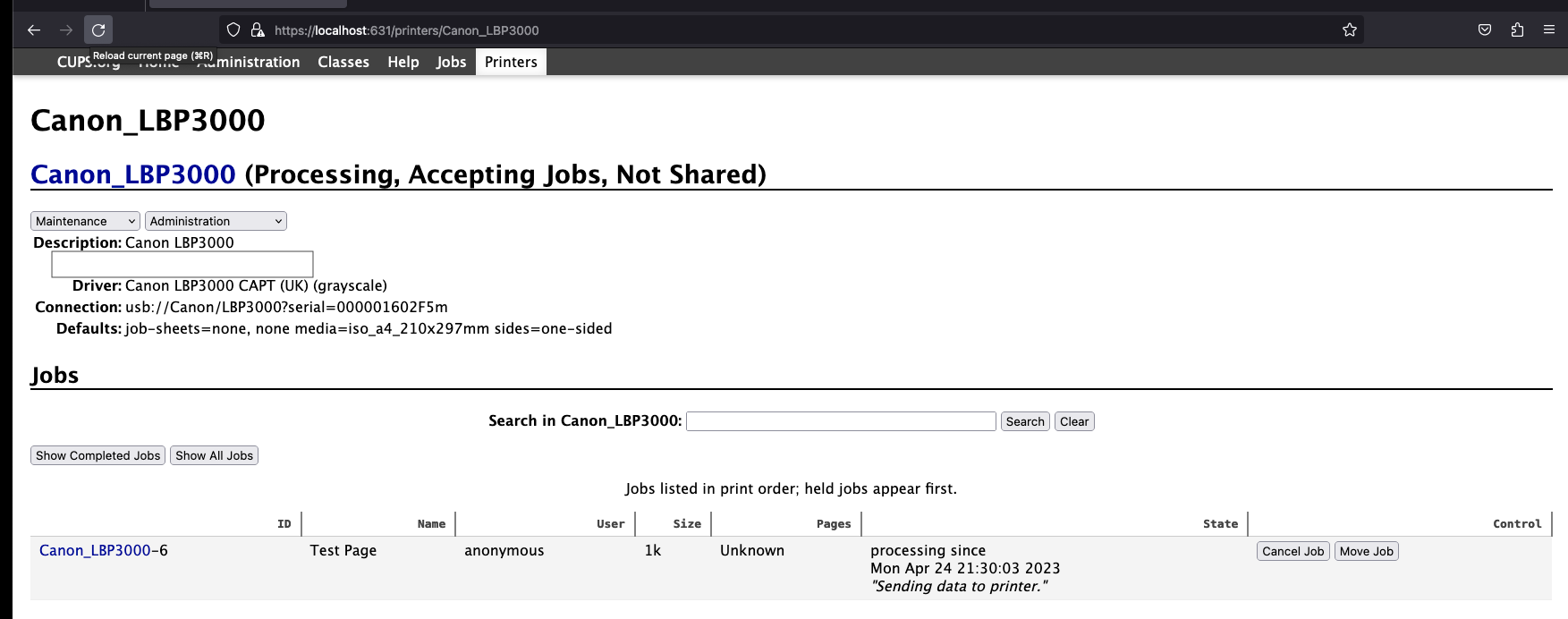The image size is (1568, 619).
Task: Reload the current page
Action: pyautogui.click(x=98, y=30)
